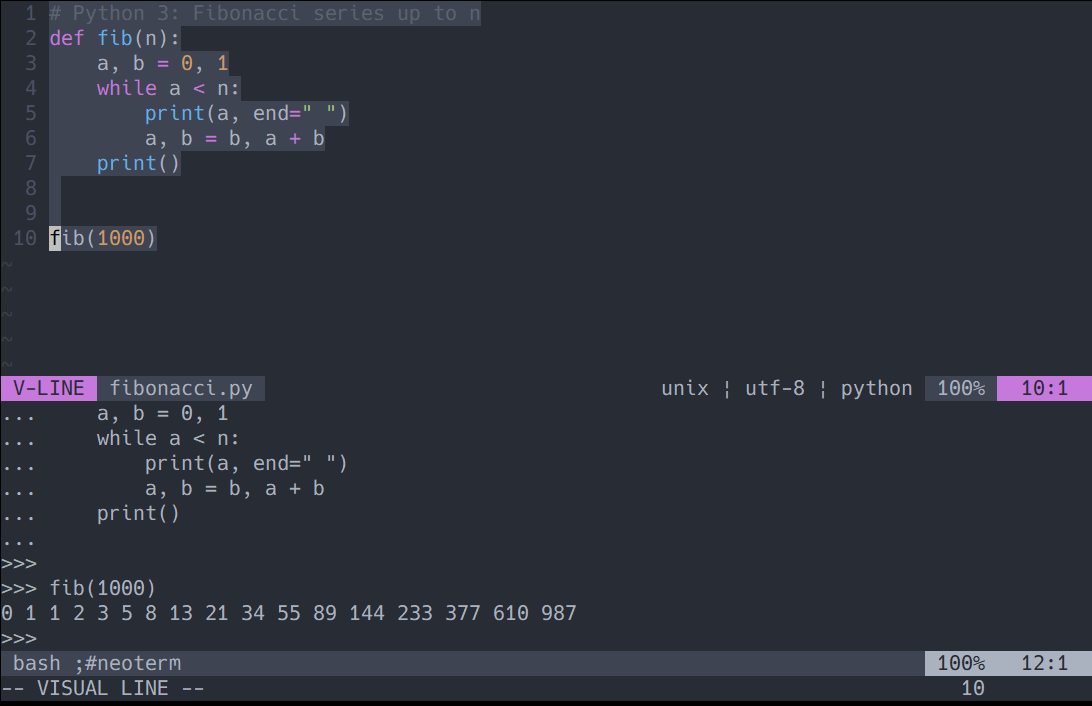Screen dimensions: 1092x706
Task: Click the python filetype label
Action: click(876, 388)
